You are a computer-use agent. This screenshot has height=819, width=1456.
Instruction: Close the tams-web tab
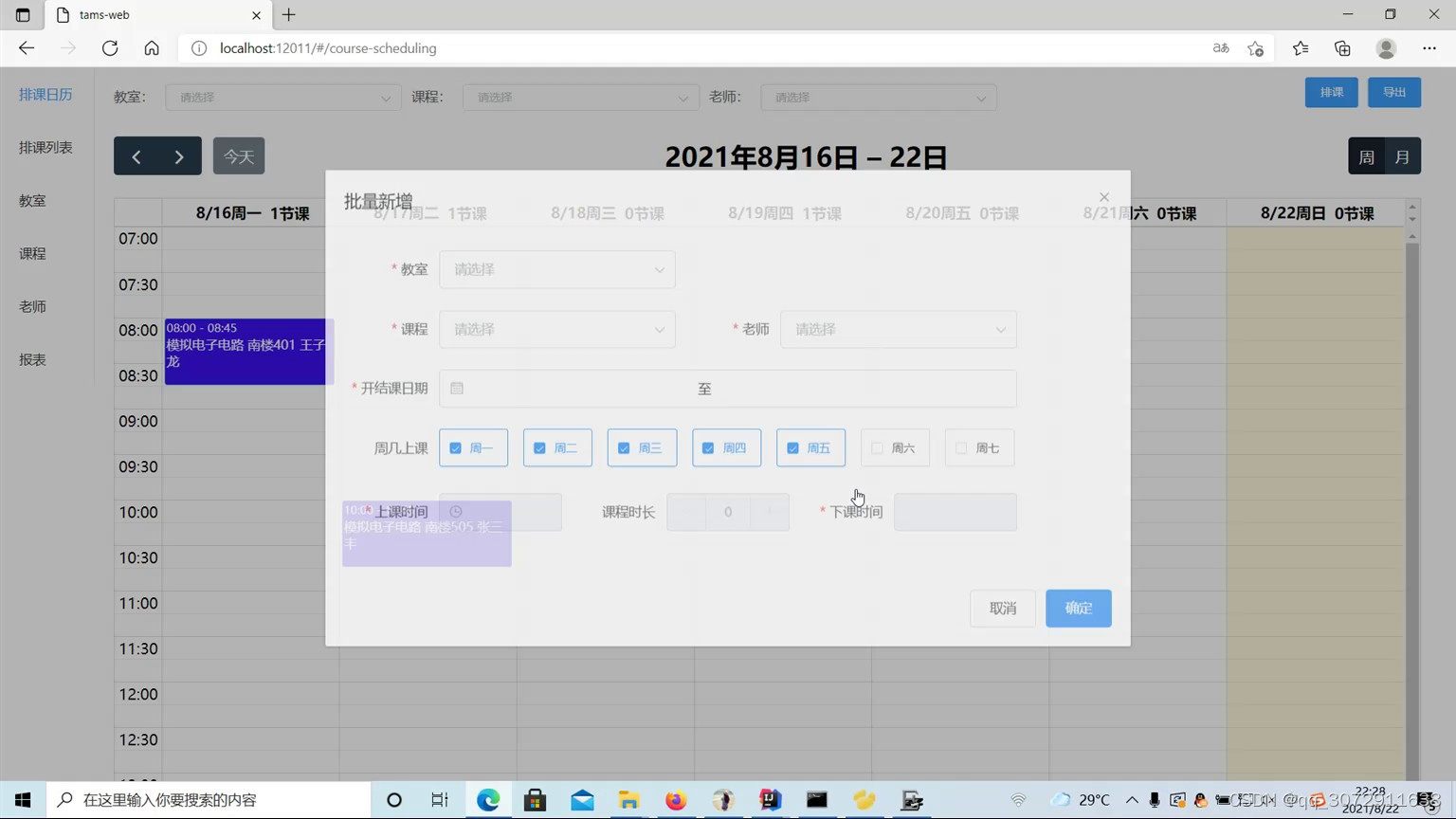coord(256,15)
